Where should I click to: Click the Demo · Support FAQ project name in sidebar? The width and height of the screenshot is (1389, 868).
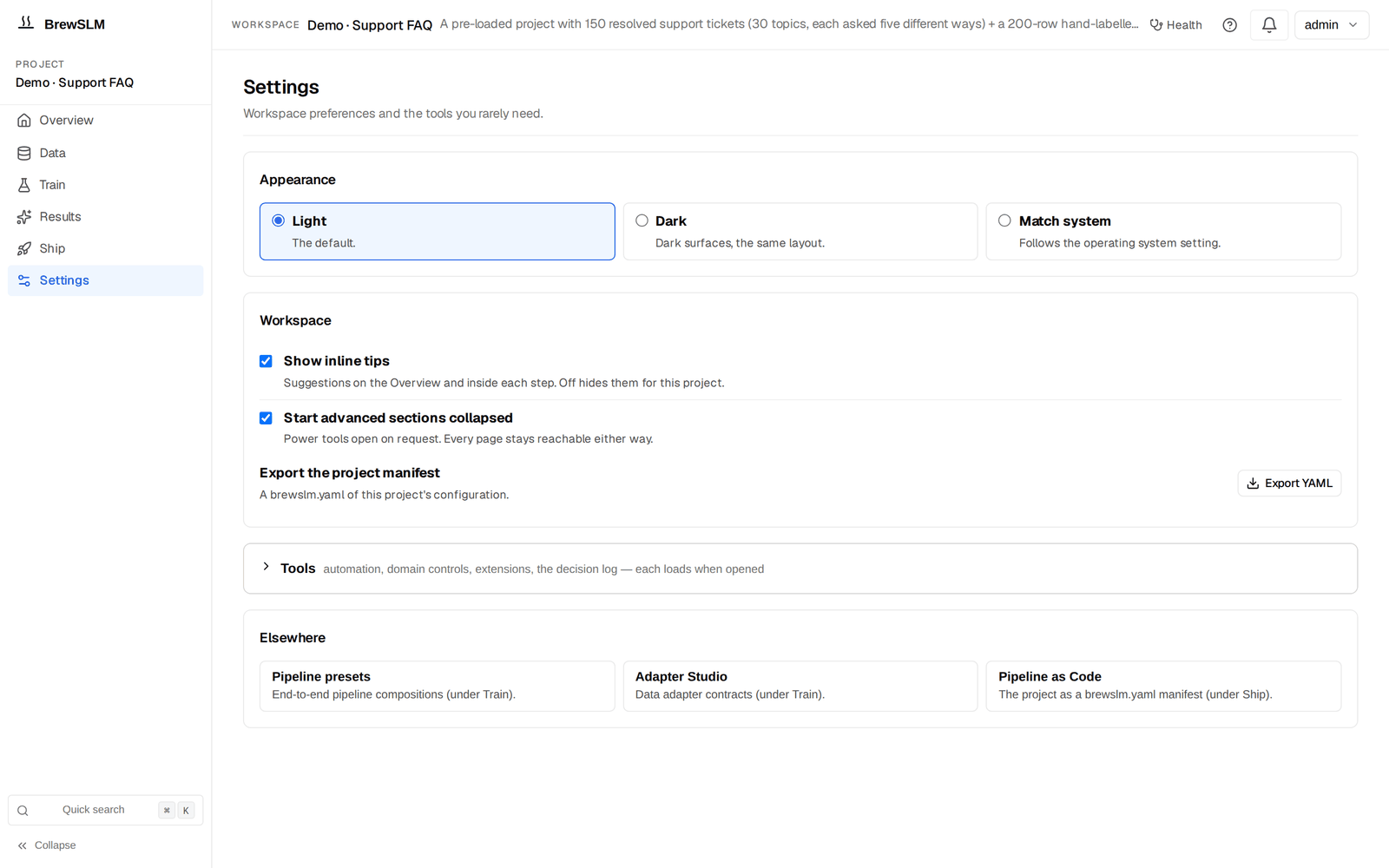tap(75, 82)
